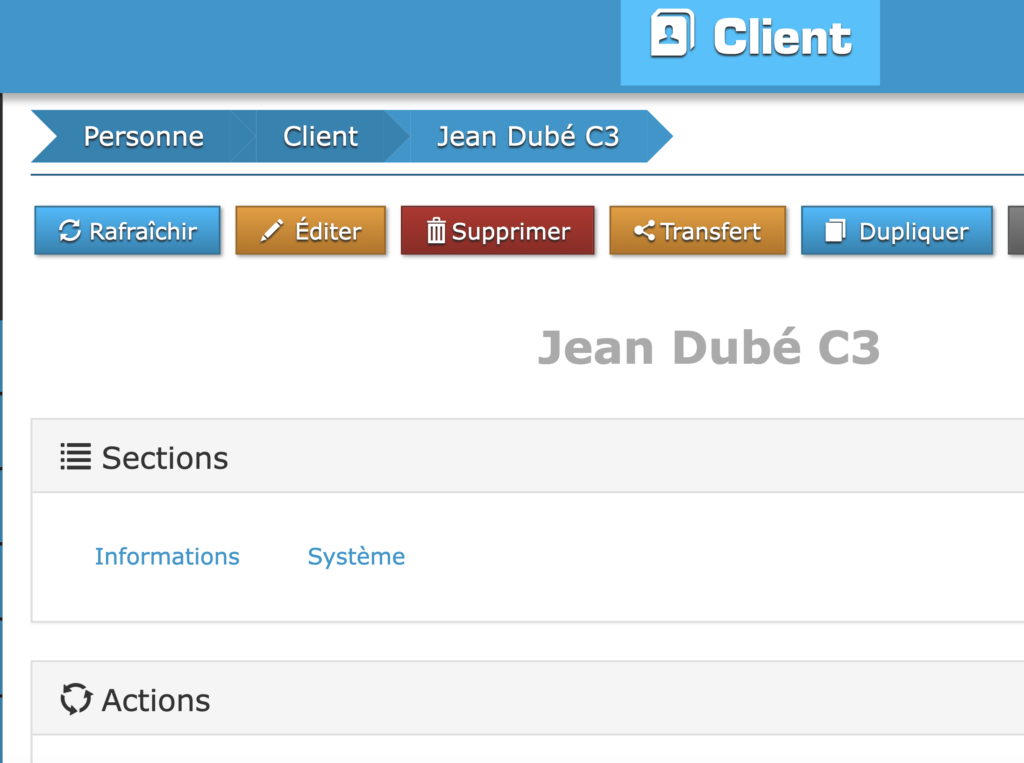This screenshot has height=763, width=1024.
Task: Select the Jean Dubé C3 breadcrumb
Action: click(527, 136)
